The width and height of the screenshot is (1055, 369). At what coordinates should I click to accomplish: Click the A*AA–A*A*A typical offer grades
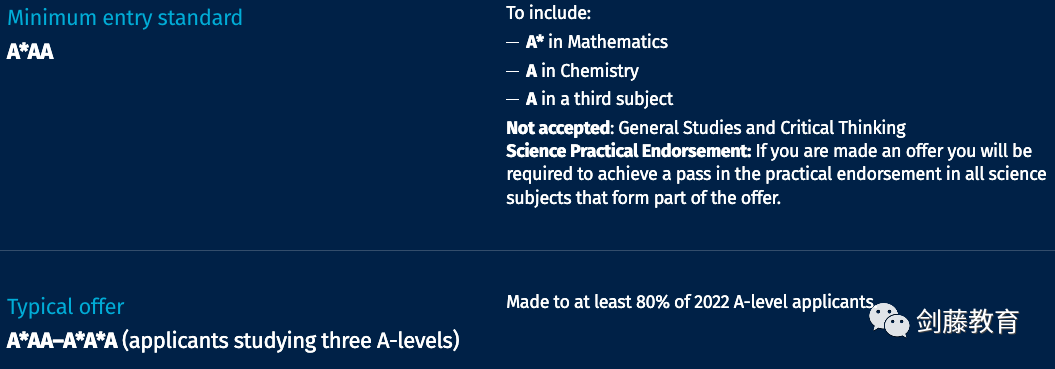tap(62, 341)
